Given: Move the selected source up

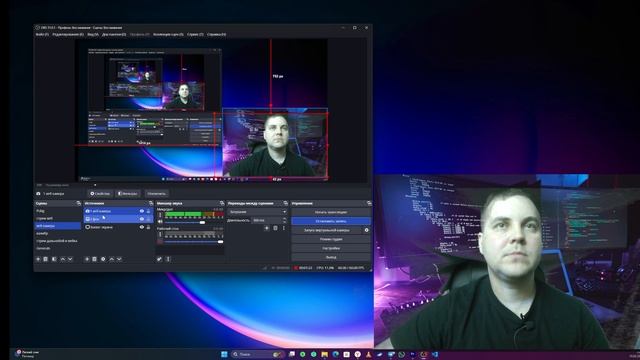Looking at the screenshot, I should [111, 259].
